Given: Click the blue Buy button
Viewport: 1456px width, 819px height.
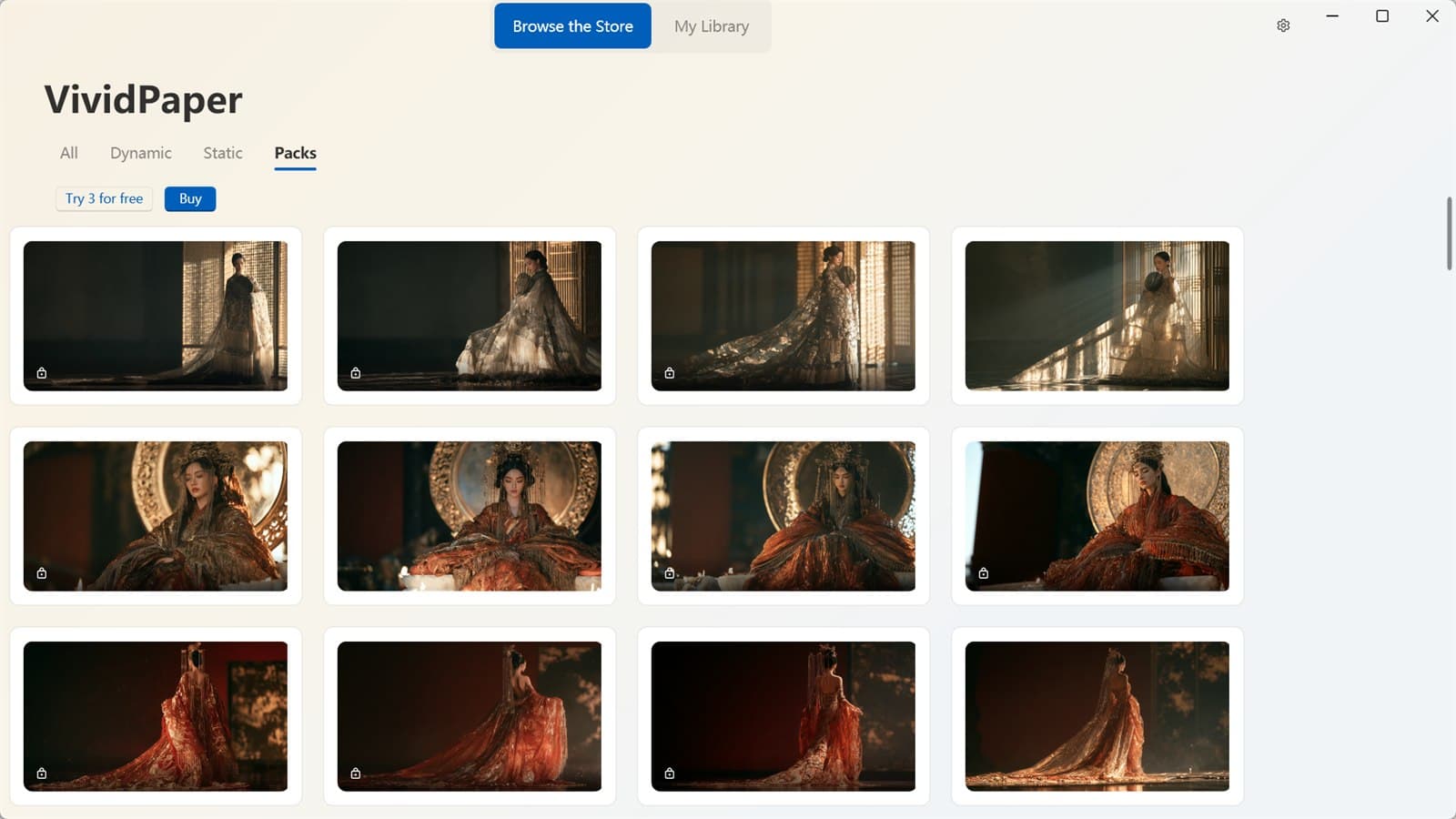Looking at the screenshot, I should coord(190,198).
